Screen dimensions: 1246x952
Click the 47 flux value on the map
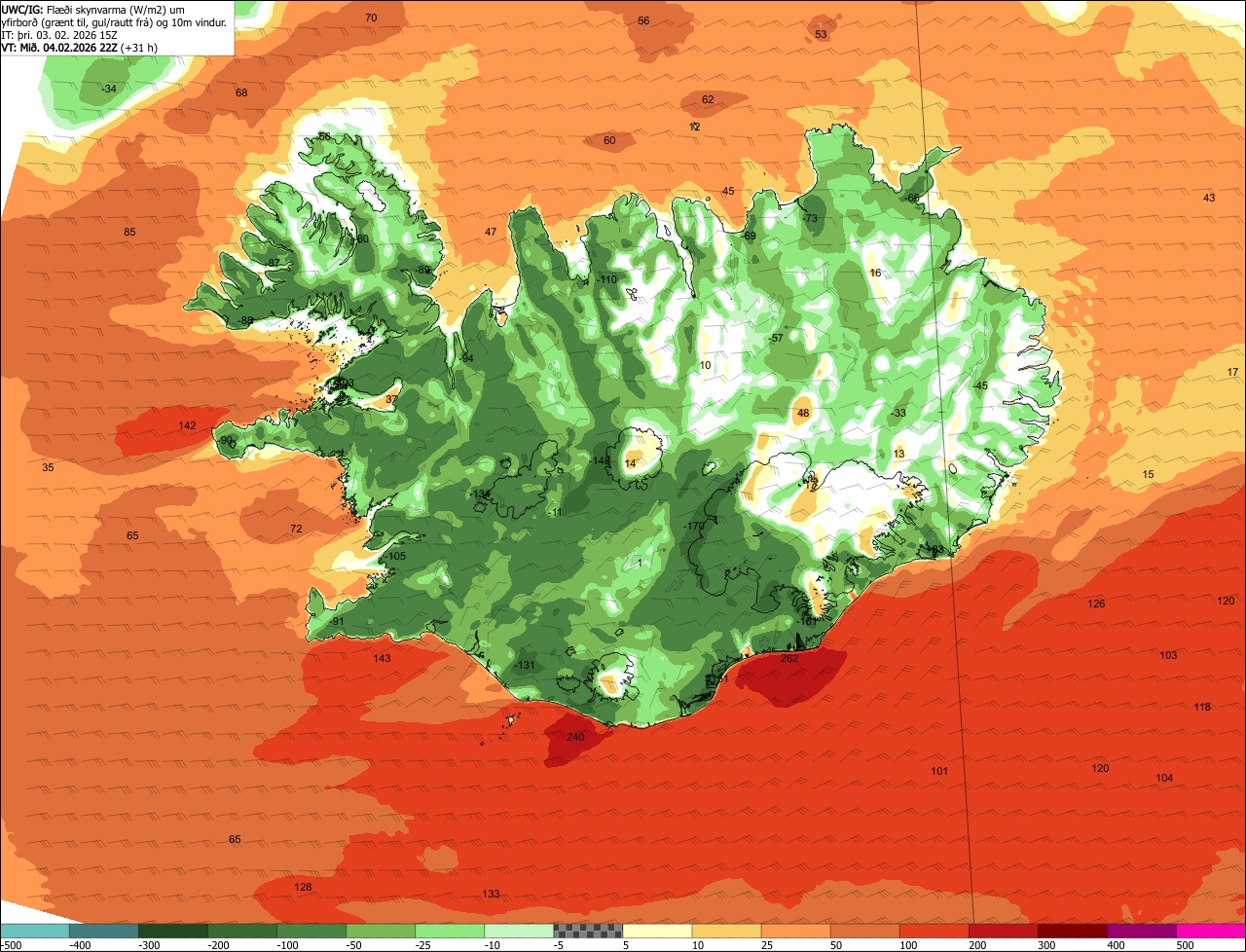tap(491, 233)
